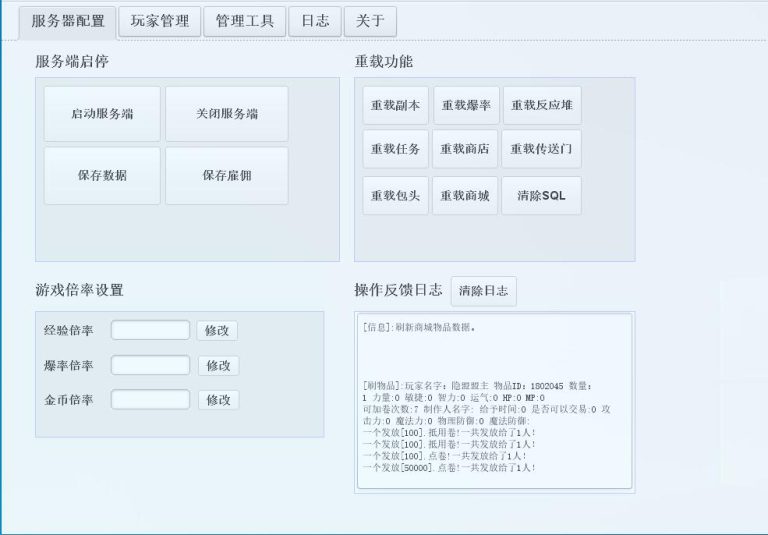Clear the log with 清除日志
The height and width of the screenshot is (535, 768).
pos(483,291)
